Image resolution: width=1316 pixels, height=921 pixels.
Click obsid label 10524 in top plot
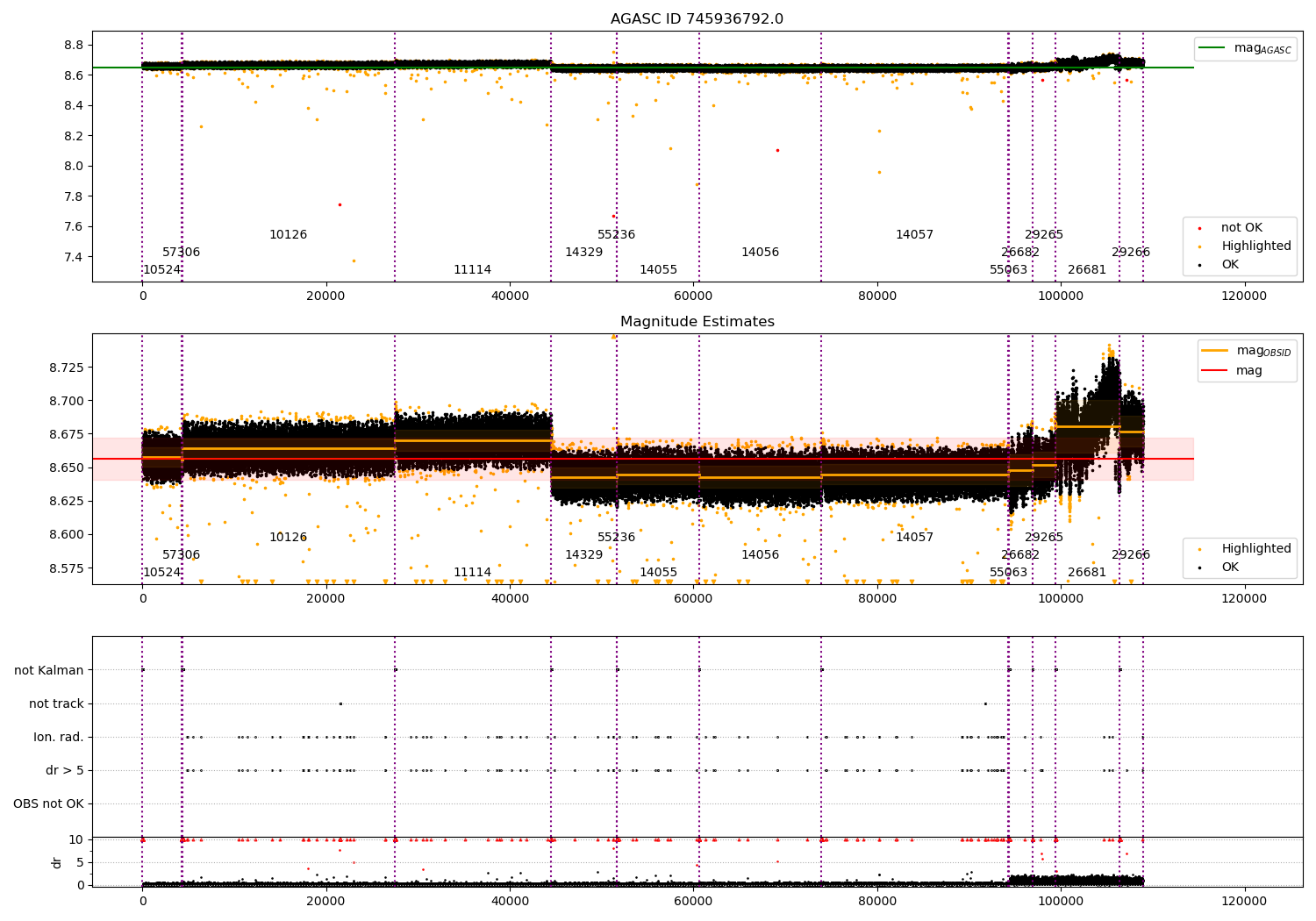[161, 270]
